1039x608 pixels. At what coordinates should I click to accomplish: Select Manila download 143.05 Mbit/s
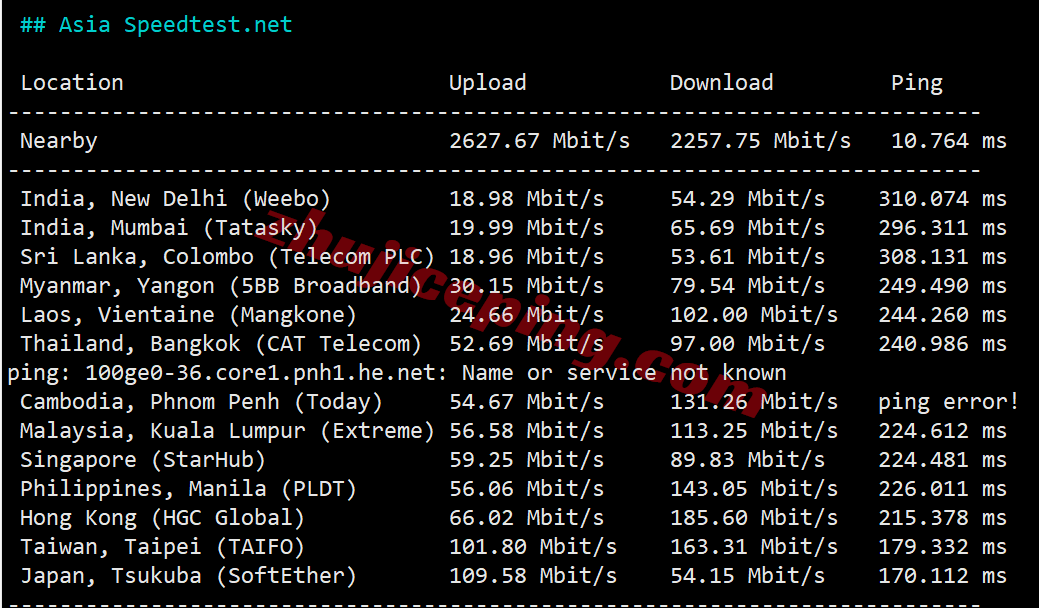754,489
